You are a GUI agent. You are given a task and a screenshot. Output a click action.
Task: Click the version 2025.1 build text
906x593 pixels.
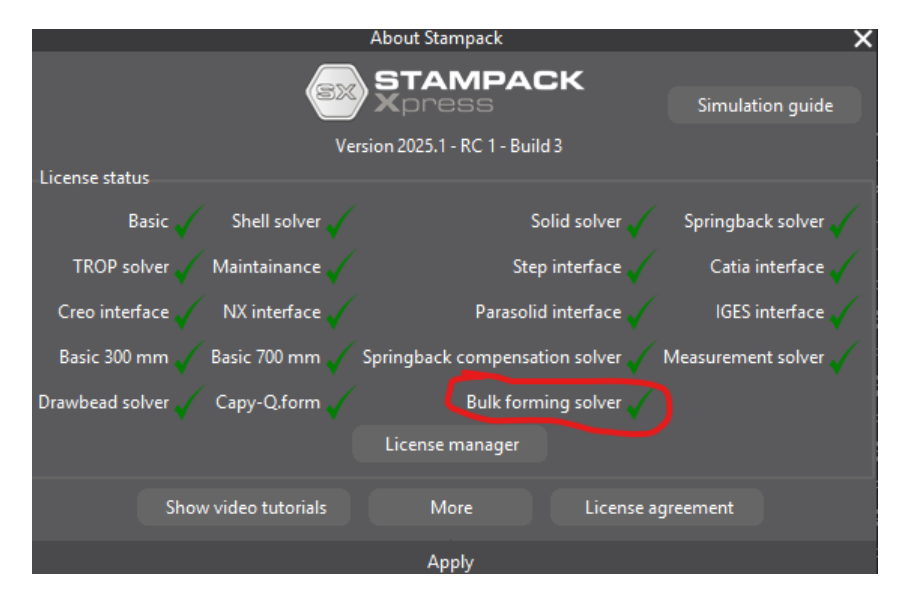[x=447, y=147]
